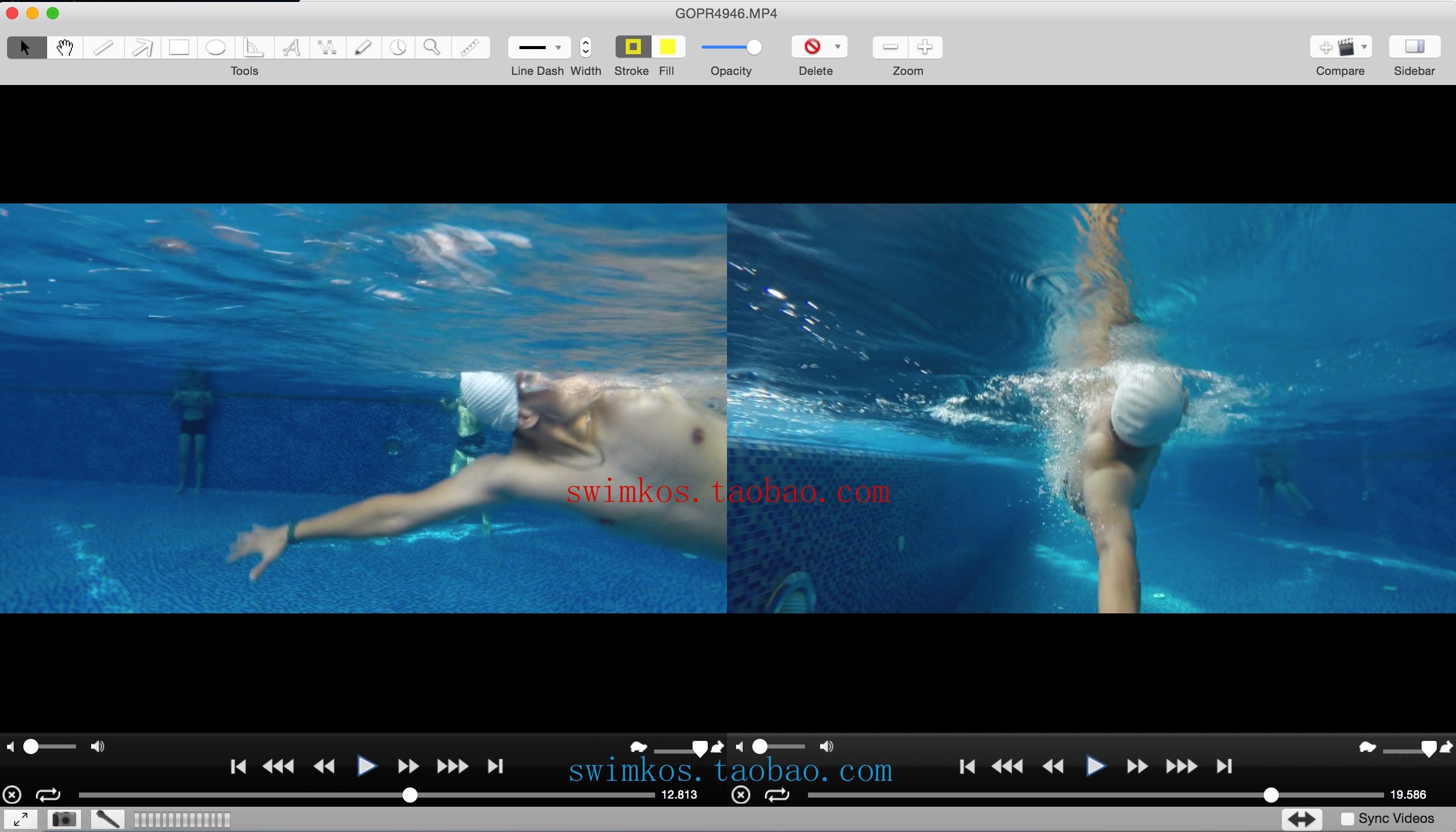Viewport: 1456px width, 832px height.
Task: Click the audio level meter bar
Action: (182, 820)
